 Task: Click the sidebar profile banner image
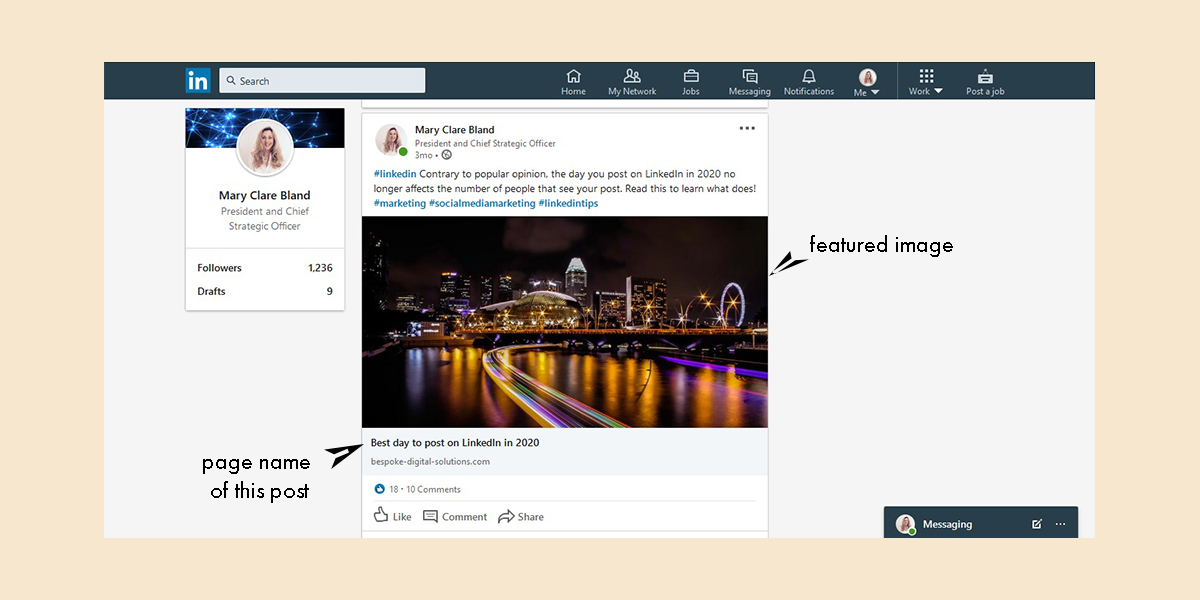(x=265, y=128)
